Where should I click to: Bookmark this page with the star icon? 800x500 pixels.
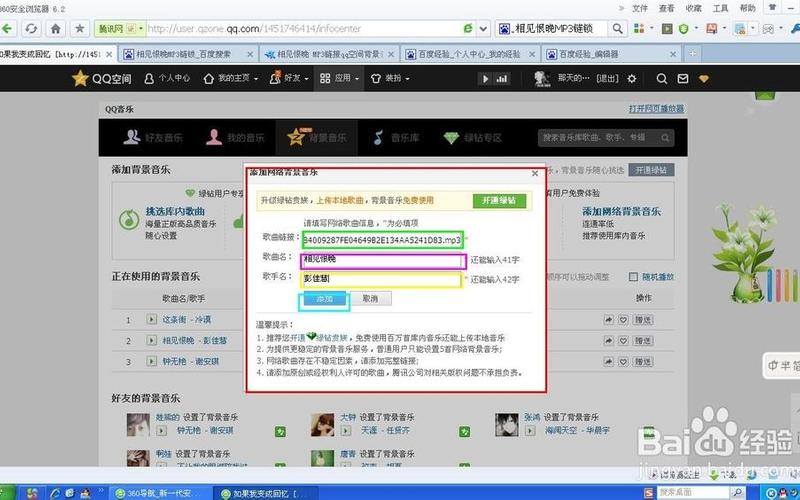[80, 29]
